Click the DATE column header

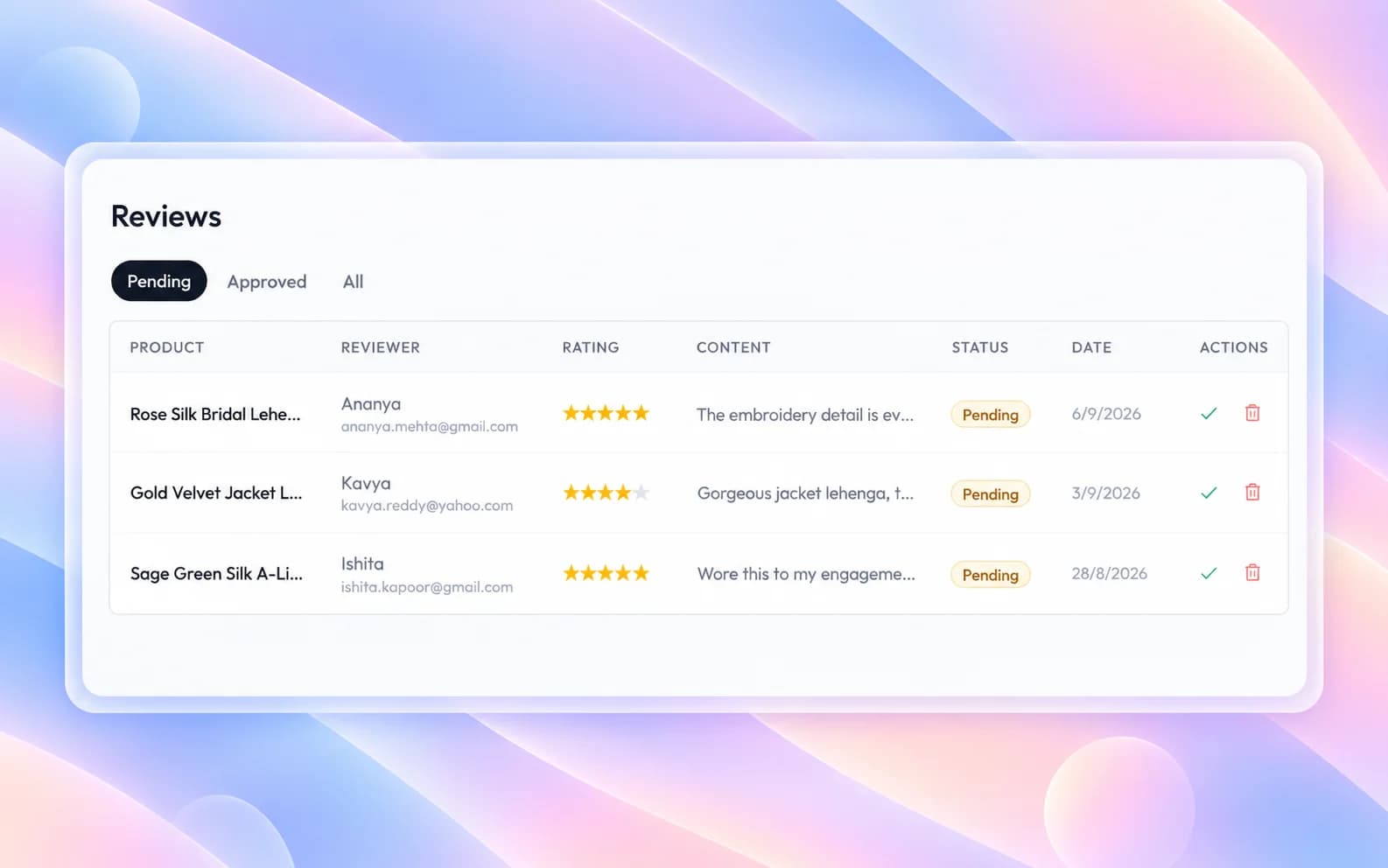pos(1091,347)
